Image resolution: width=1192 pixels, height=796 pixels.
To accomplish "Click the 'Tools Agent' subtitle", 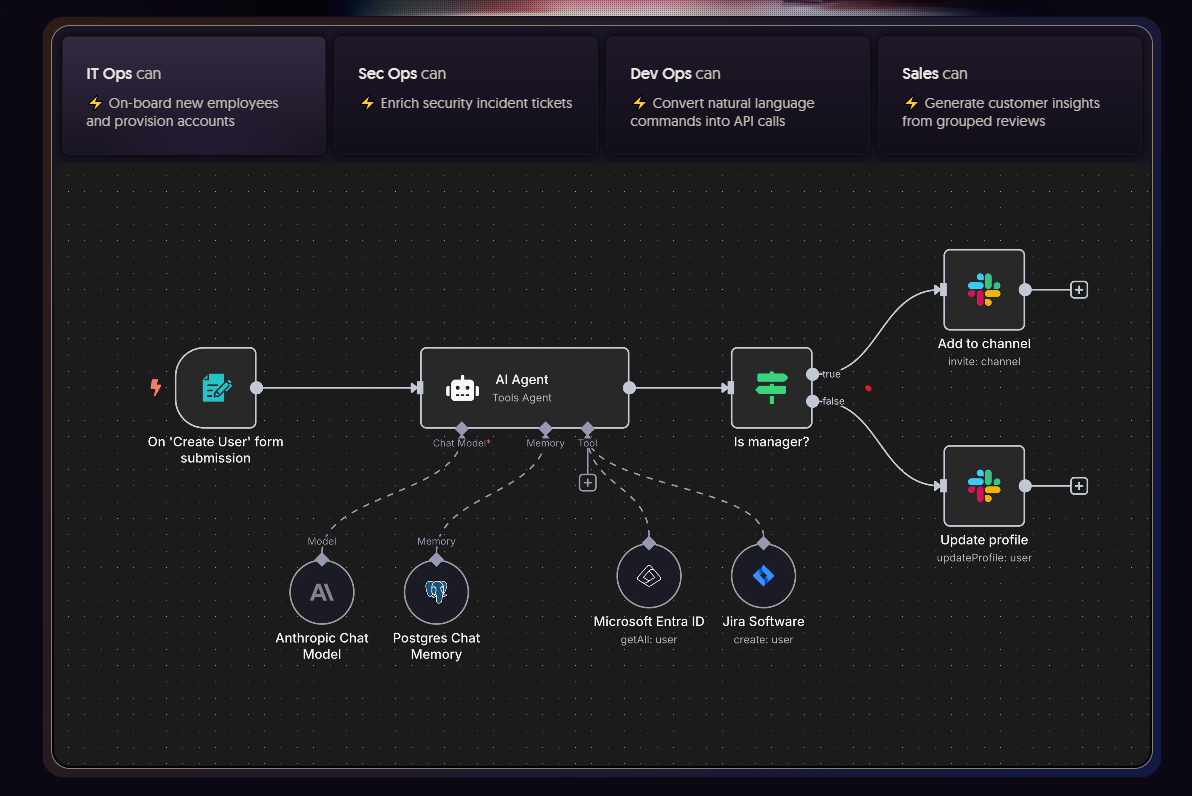I will coord(522,398).
